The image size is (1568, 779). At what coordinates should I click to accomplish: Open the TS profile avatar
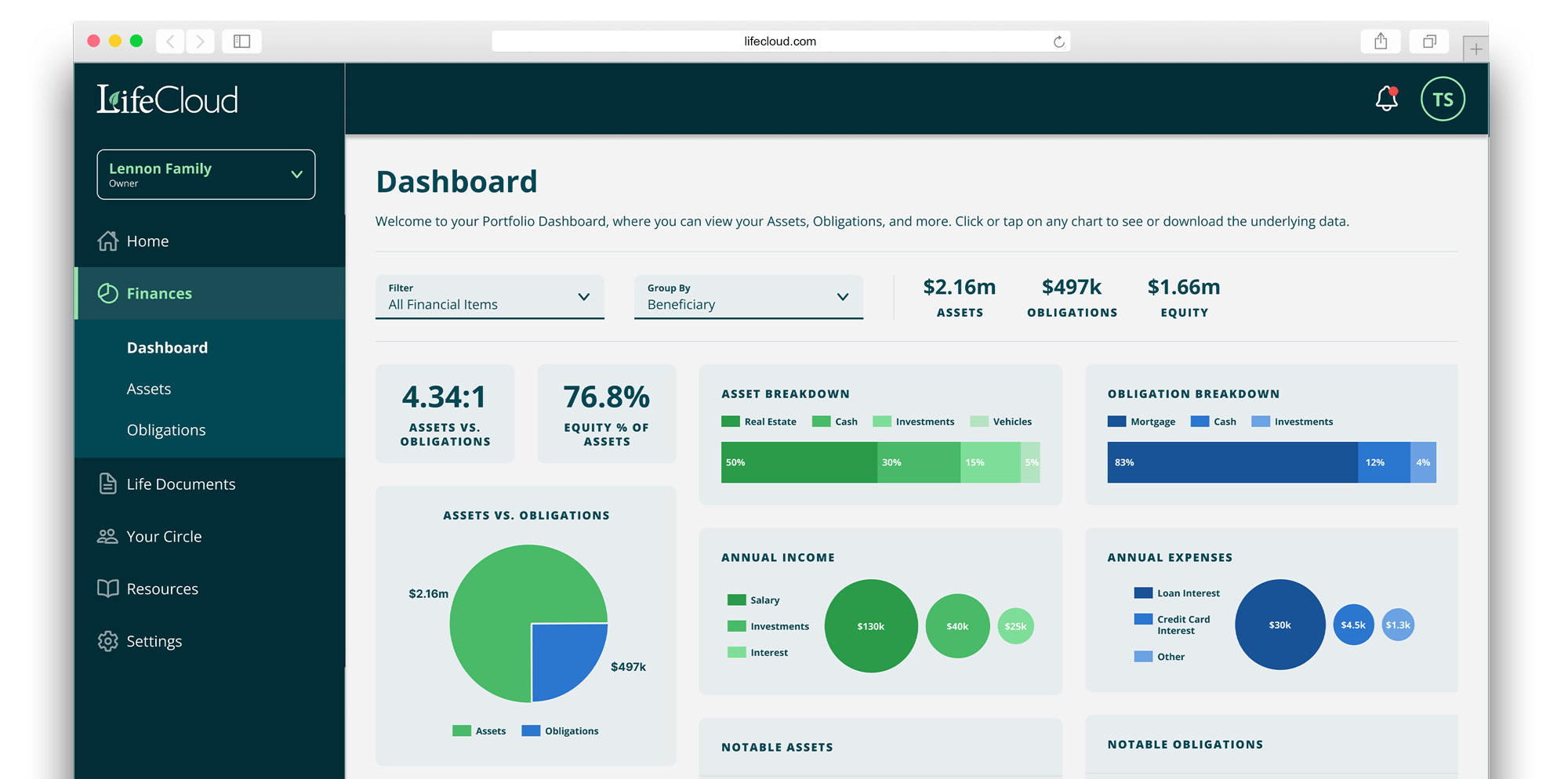(x=1443, y=99)
